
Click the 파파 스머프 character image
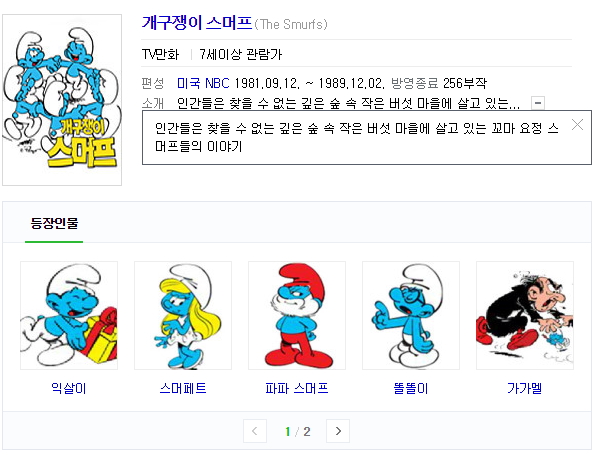[x=297, y=315]
